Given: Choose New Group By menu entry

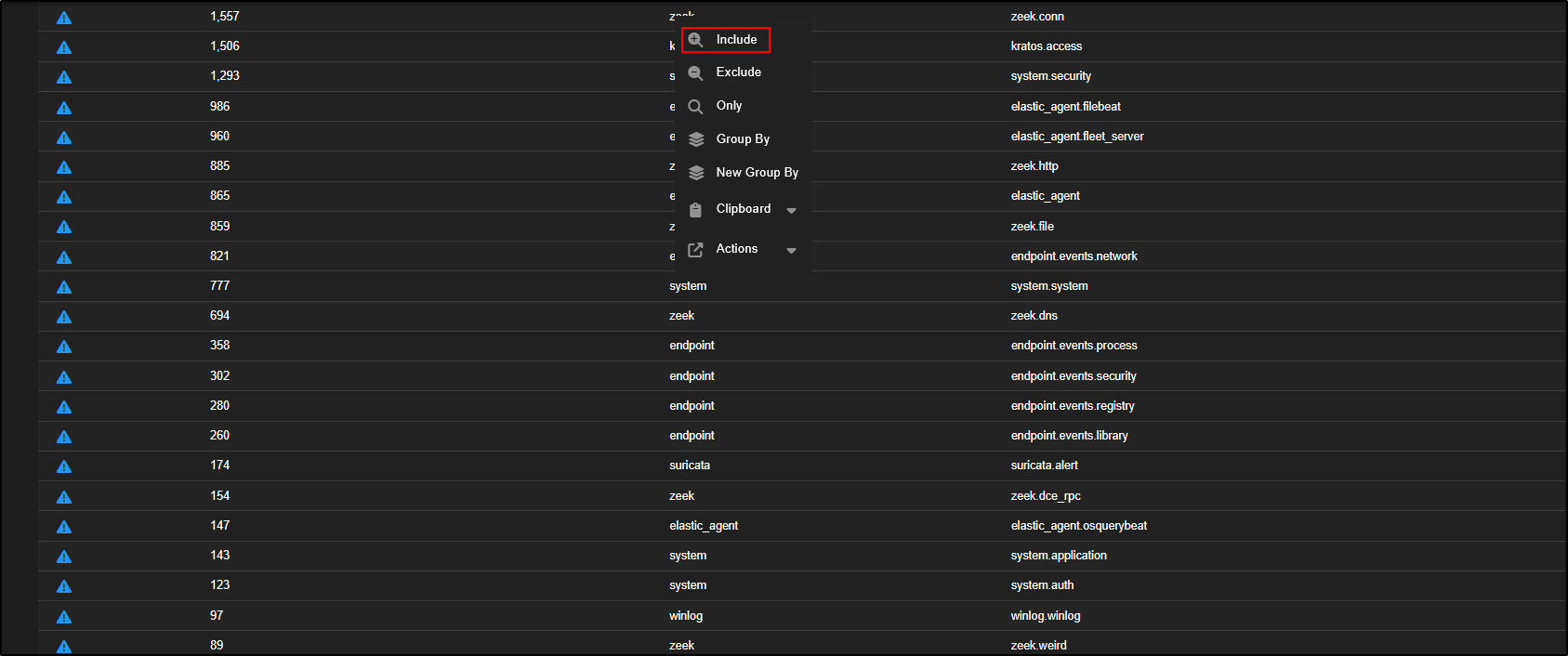Looking at the screenshot, I should 757,173.
